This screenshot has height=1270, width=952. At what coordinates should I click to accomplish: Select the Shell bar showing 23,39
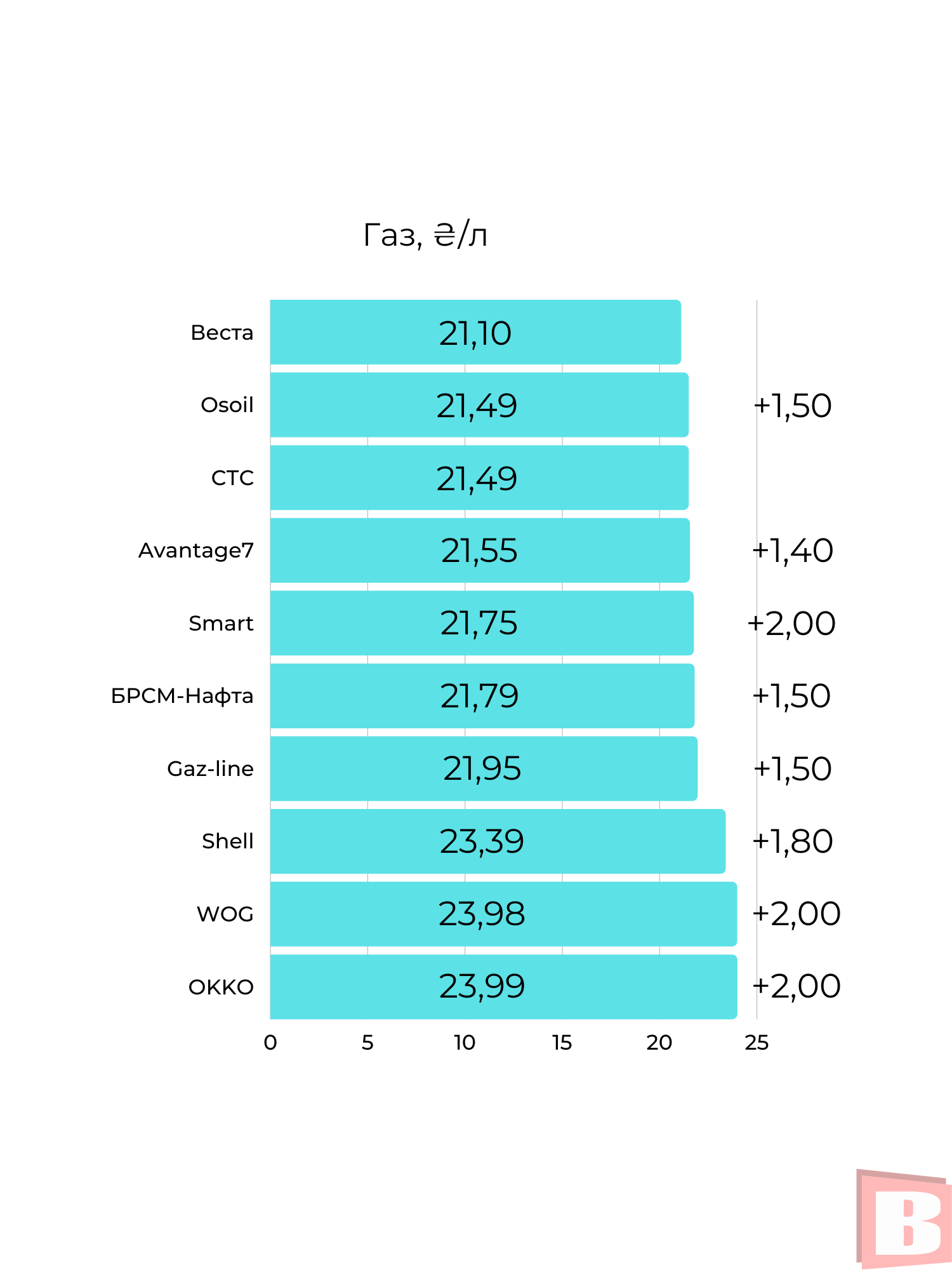(497, 841)
